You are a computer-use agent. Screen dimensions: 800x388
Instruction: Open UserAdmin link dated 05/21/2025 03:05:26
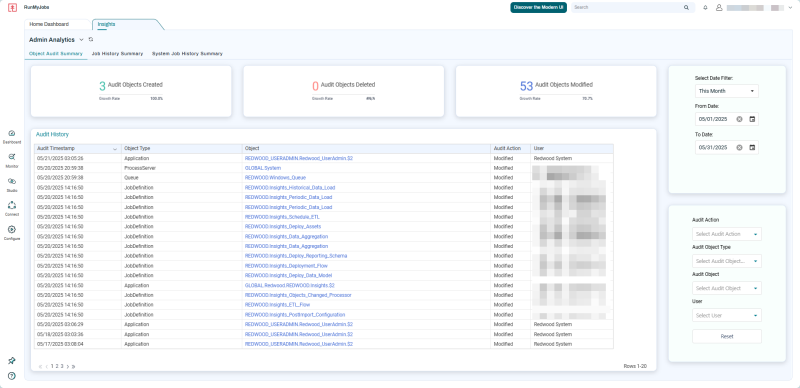[299, 158]
